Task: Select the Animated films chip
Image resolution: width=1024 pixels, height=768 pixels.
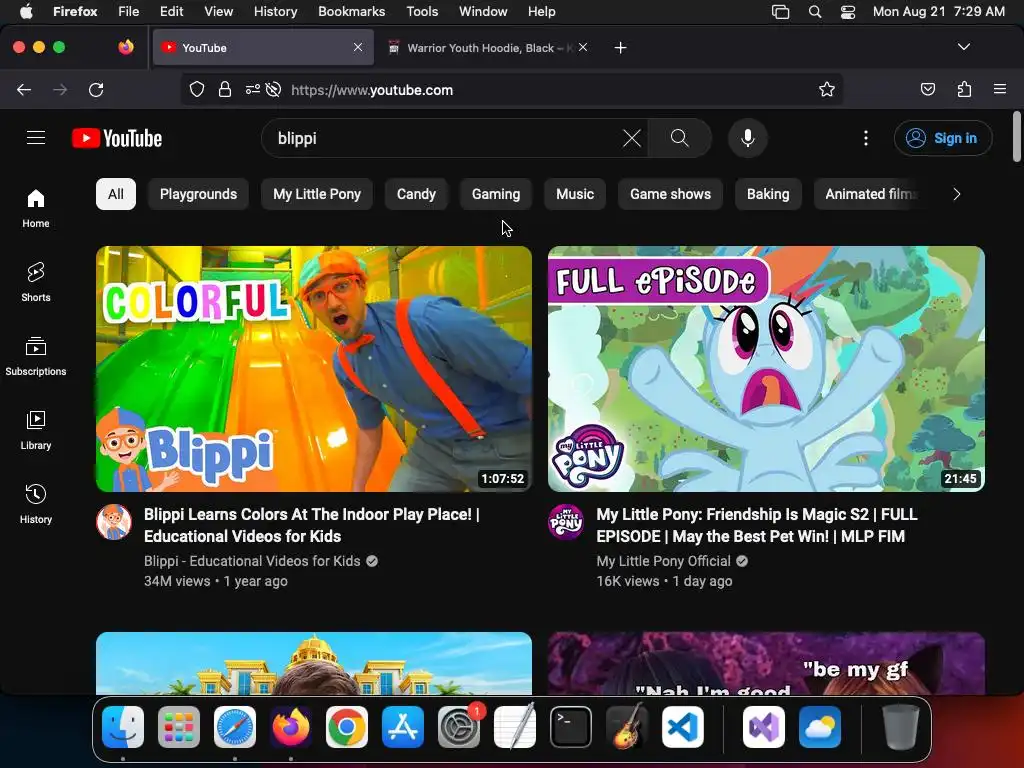Action: 869,194
